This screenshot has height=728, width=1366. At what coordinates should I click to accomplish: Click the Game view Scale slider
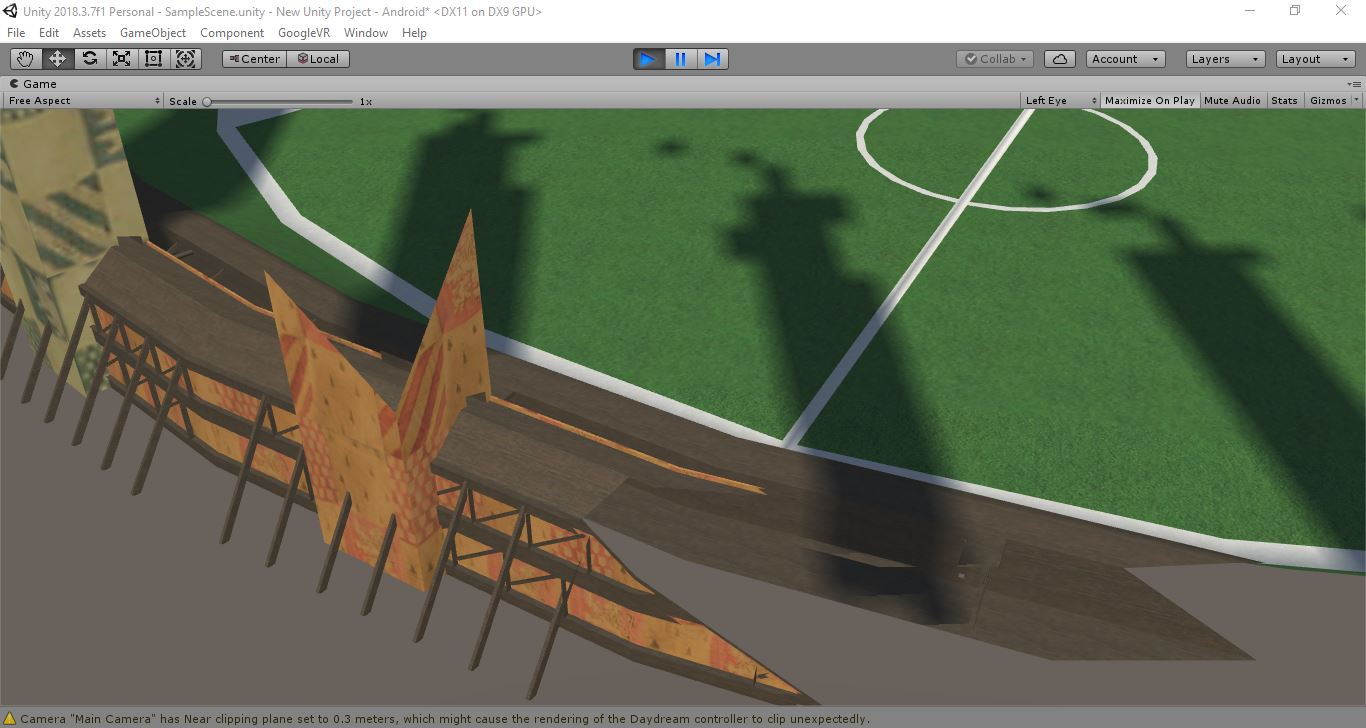pos(280,101)
